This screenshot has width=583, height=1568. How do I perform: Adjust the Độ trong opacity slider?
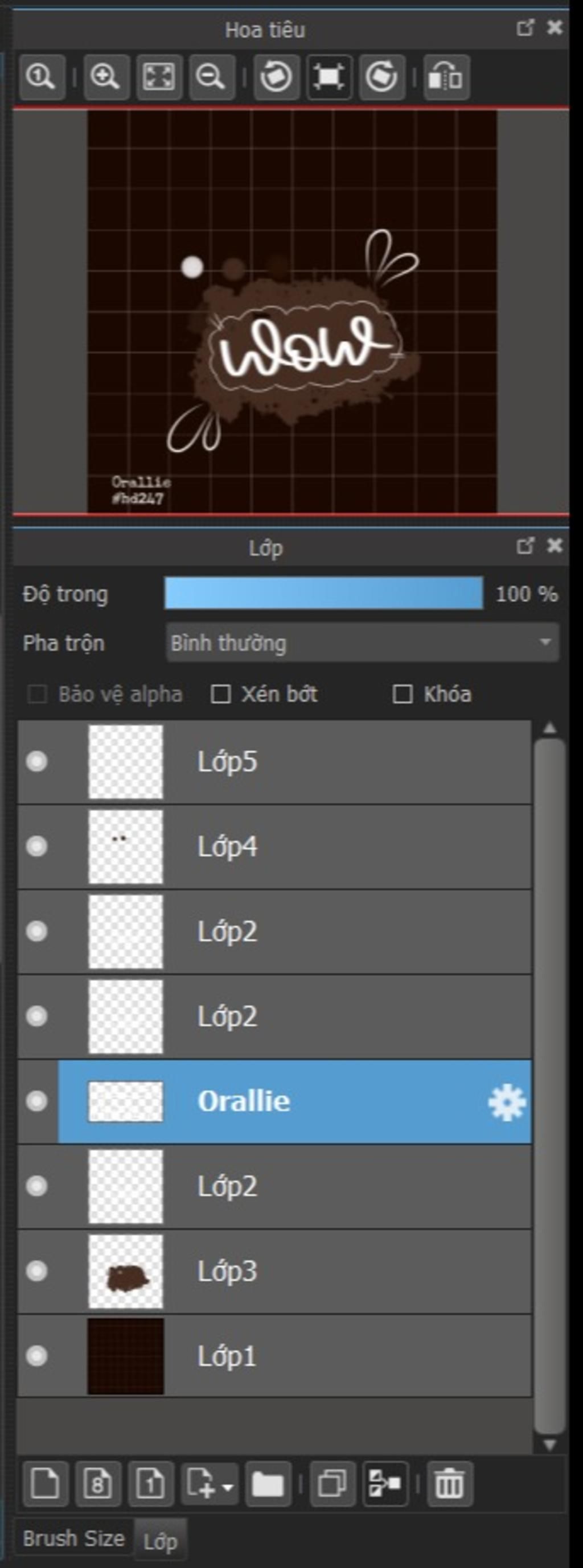[x=323, y=593]
